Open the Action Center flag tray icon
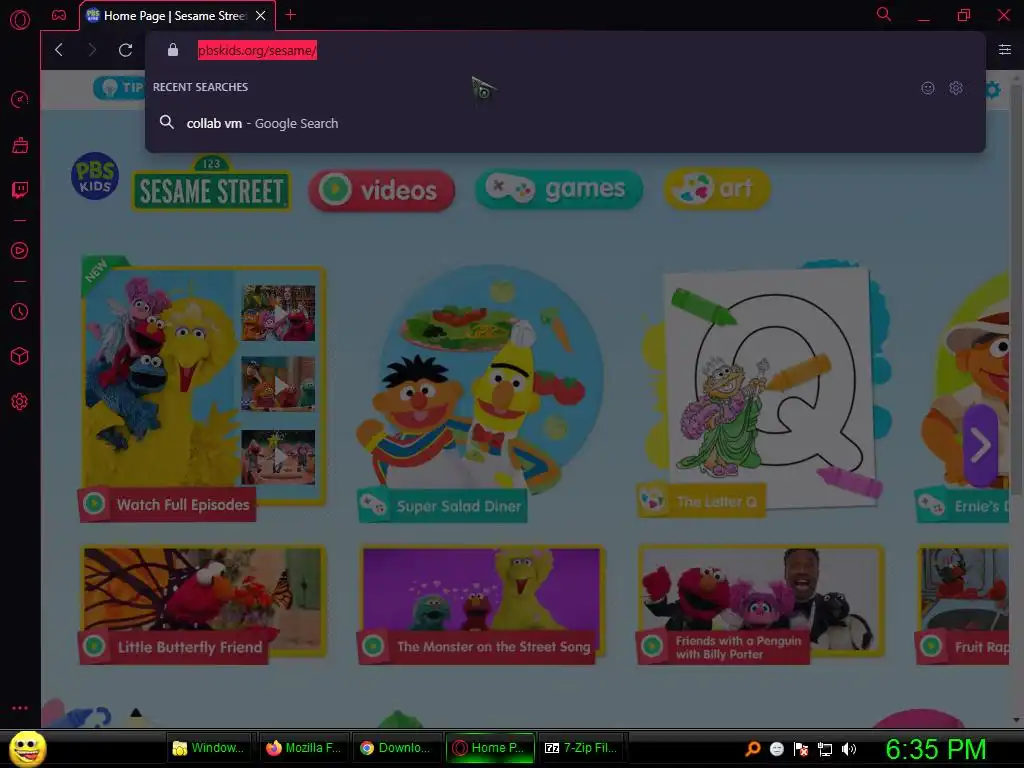The image size is (1024, 768). pyautogui.click(x=801, y=749)
